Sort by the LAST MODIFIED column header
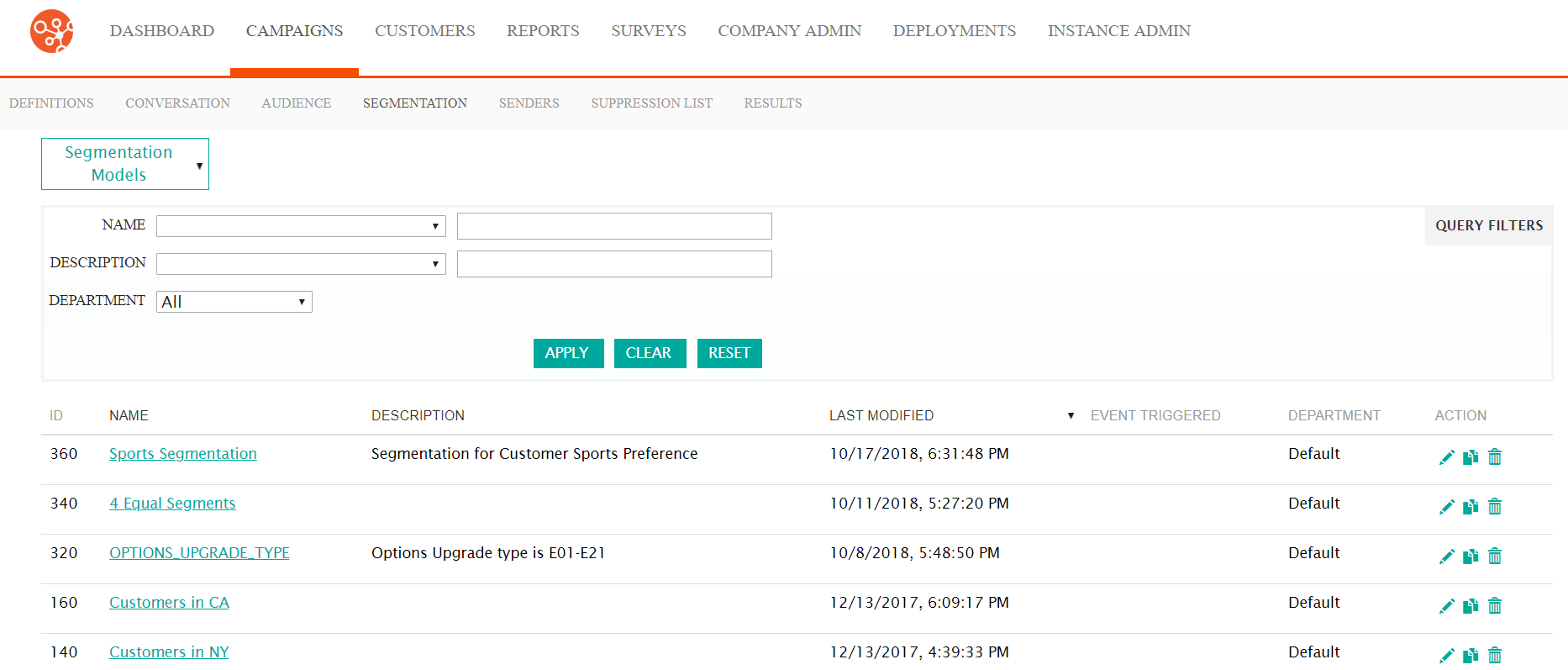The width and height of the screenshot is (1568, 670). (881, 416)
